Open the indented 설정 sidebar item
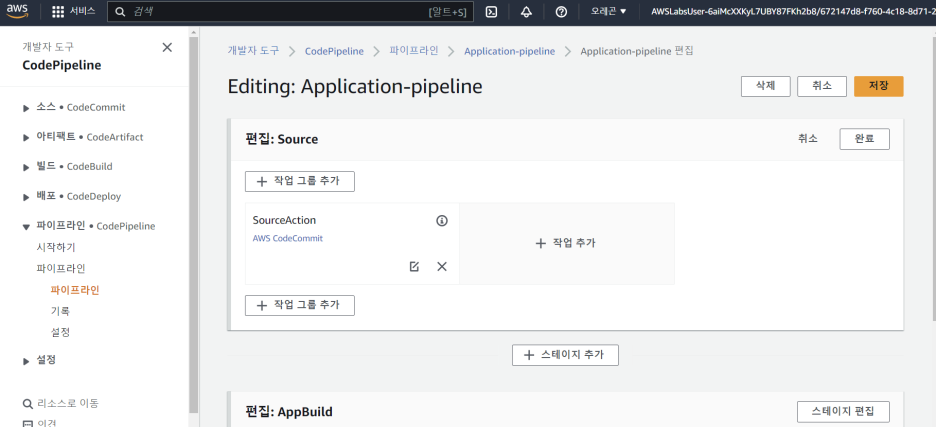Viewport: 936px width, 427px height. (x=60, y=332)
